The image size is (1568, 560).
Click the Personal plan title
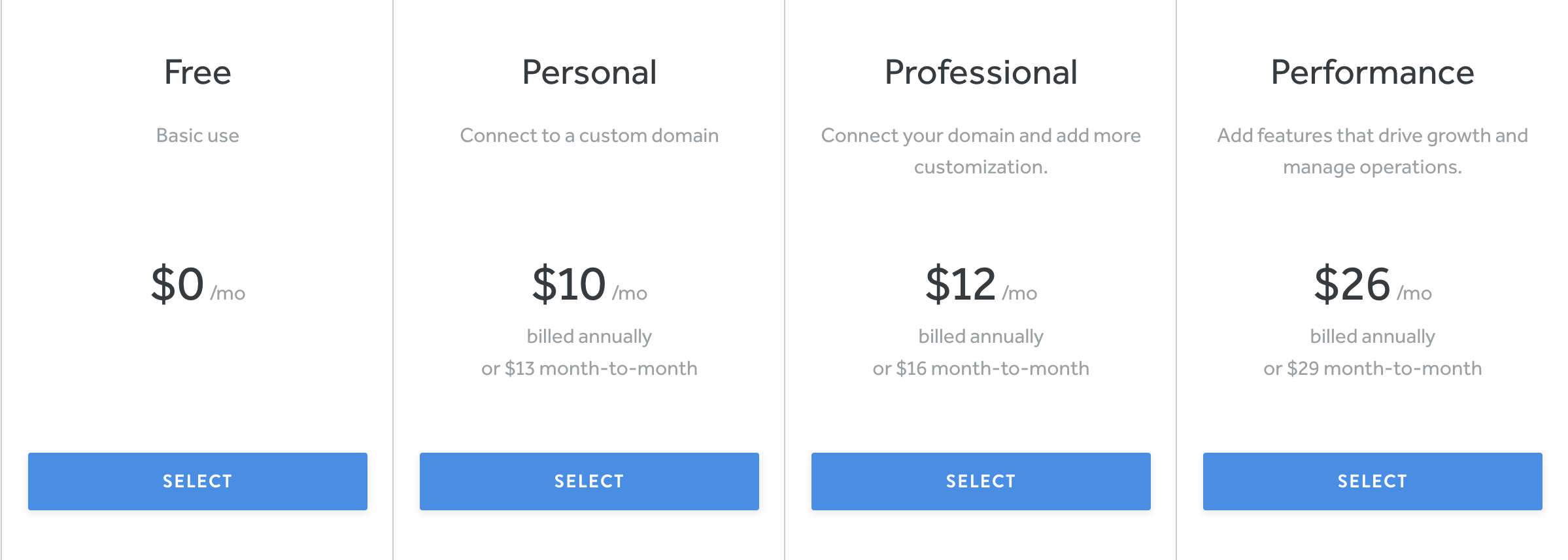click(589, 72)
